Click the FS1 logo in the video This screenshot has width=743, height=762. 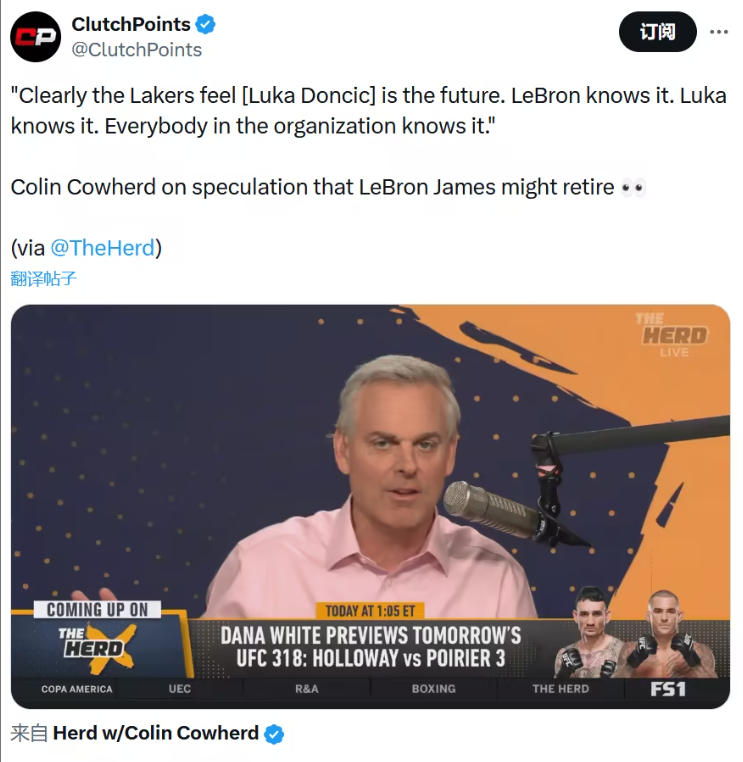tap(668, 689)
